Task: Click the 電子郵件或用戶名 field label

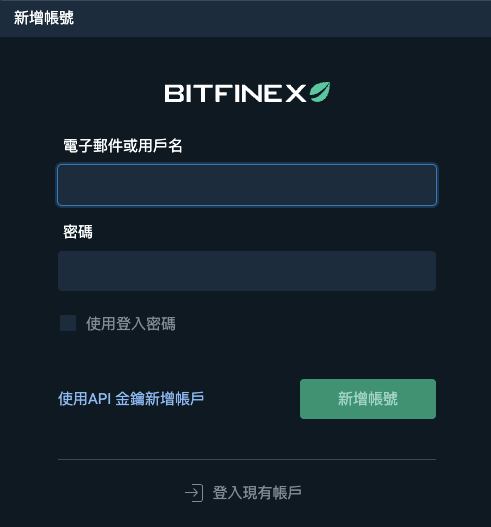Action: tap(123, 146)
